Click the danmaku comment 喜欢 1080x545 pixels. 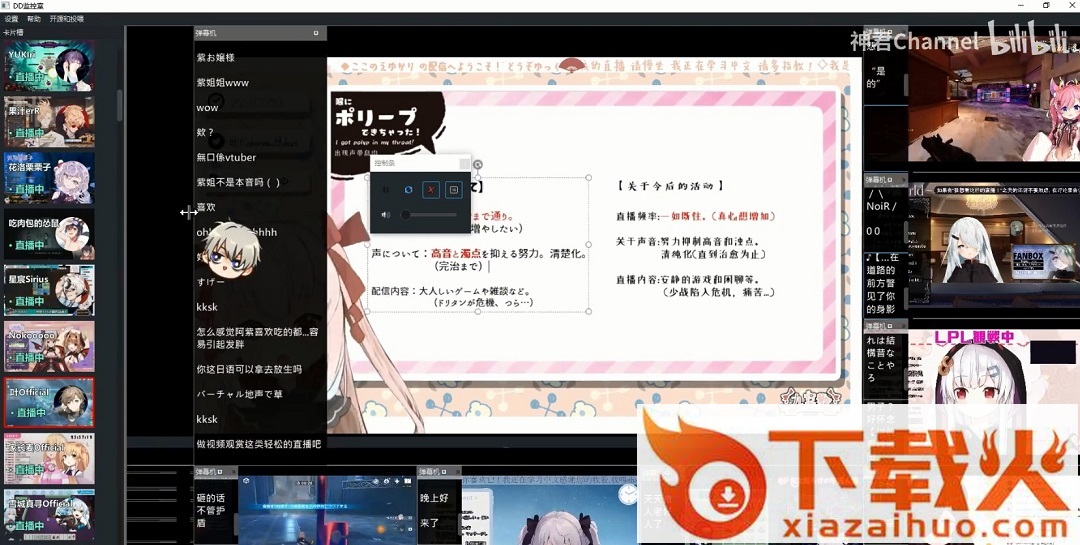[x=206, y=207]
